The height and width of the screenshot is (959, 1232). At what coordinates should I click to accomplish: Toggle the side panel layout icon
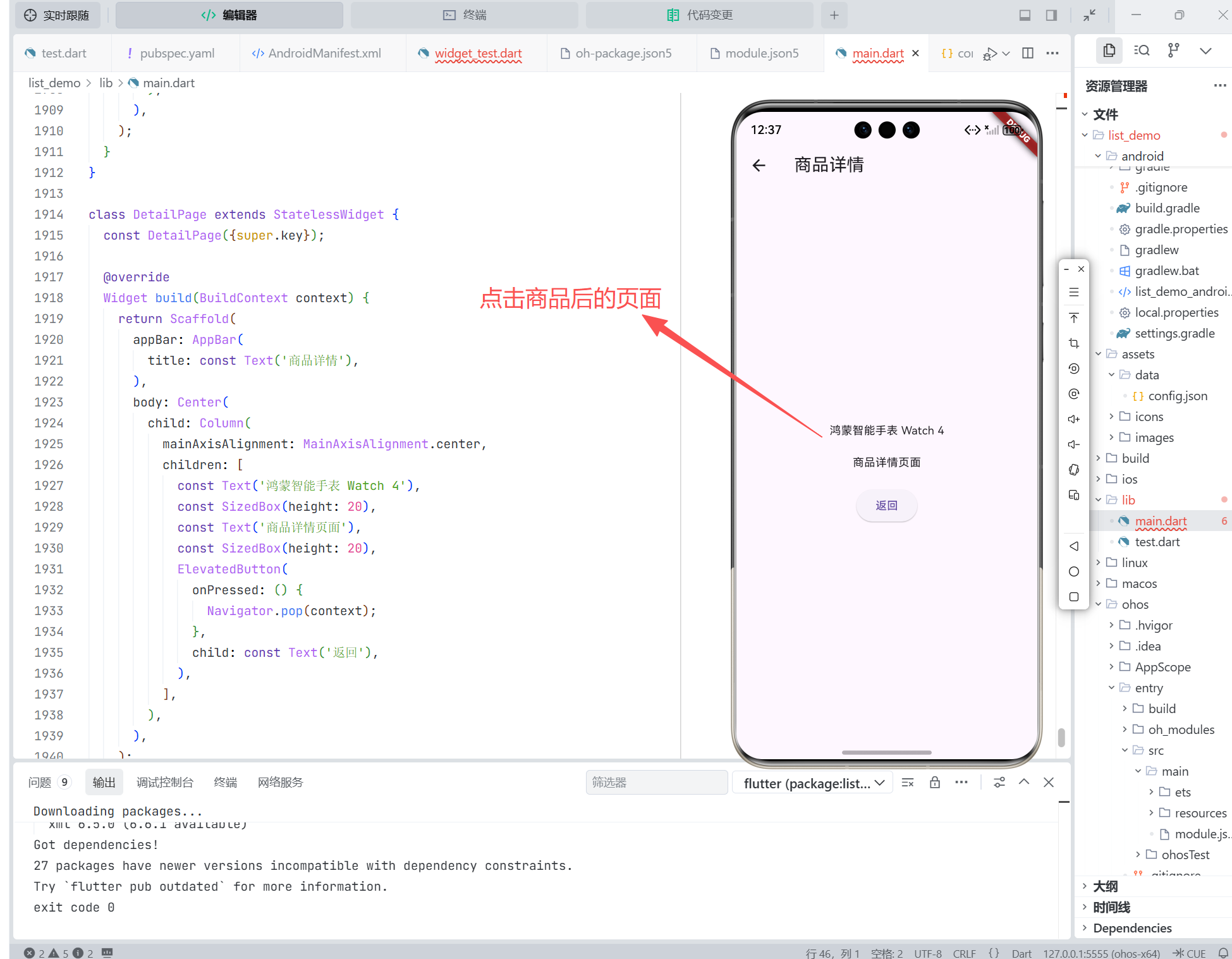click(1051, 15)
